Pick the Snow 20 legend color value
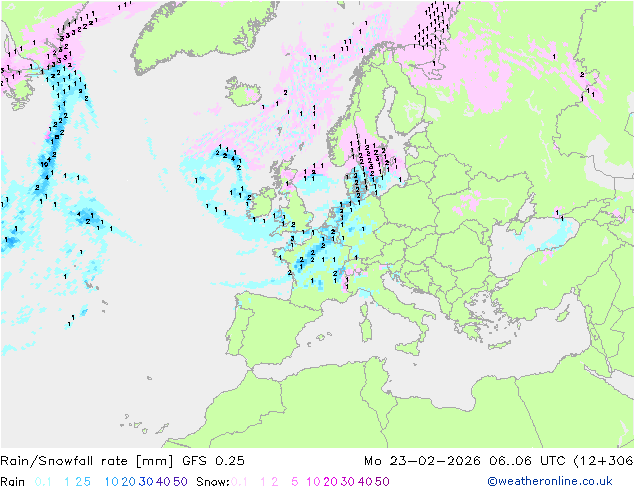The height and width of the screenshot is (490, 634). tap(330, 482)
